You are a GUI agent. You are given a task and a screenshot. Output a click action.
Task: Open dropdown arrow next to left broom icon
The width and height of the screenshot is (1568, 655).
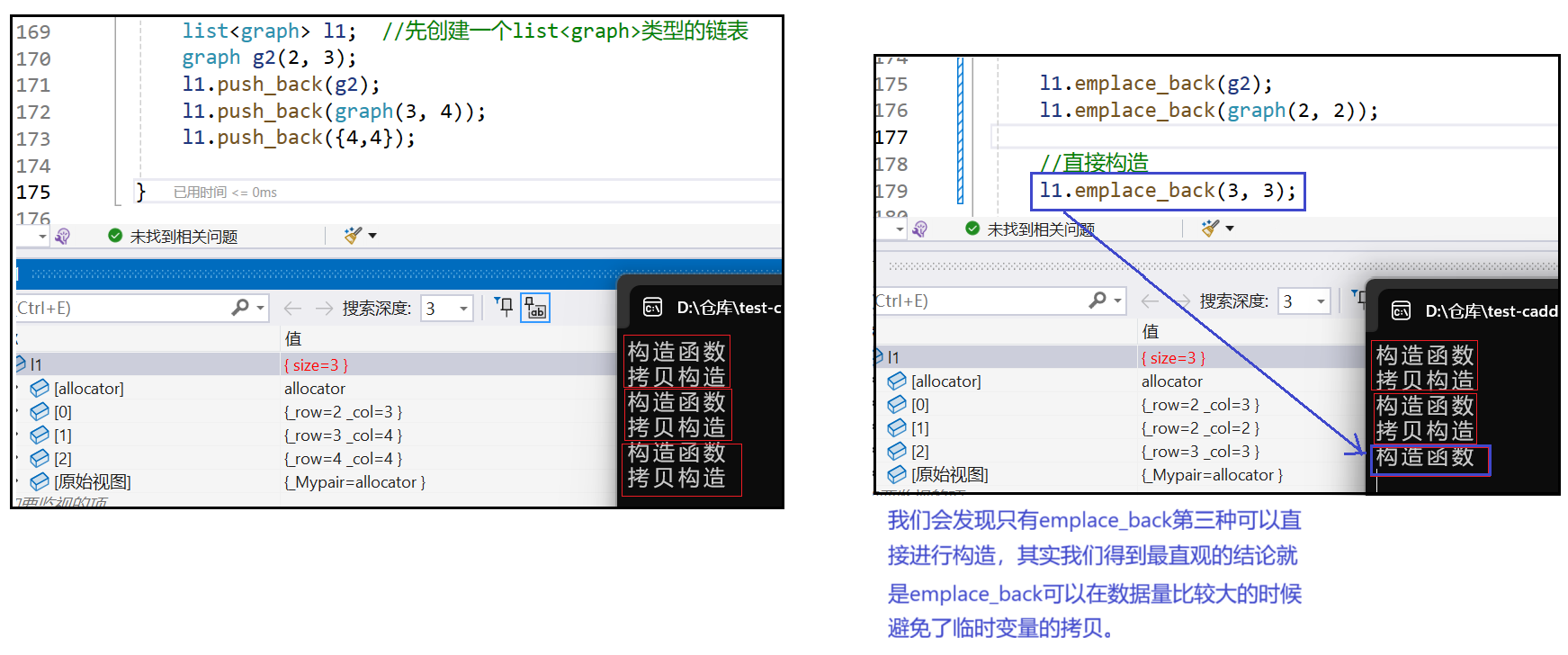(x=372, y=236)
